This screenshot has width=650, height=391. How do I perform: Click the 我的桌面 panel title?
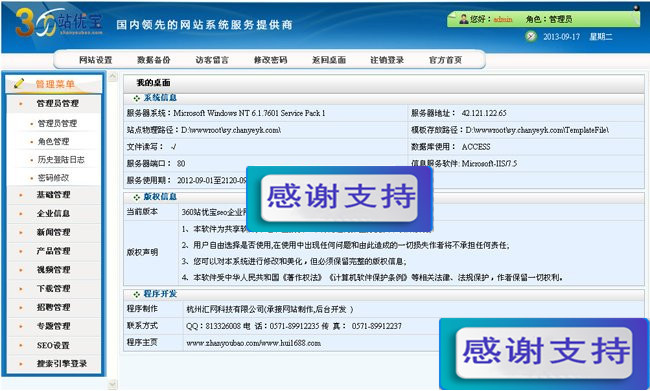point(153,83)
